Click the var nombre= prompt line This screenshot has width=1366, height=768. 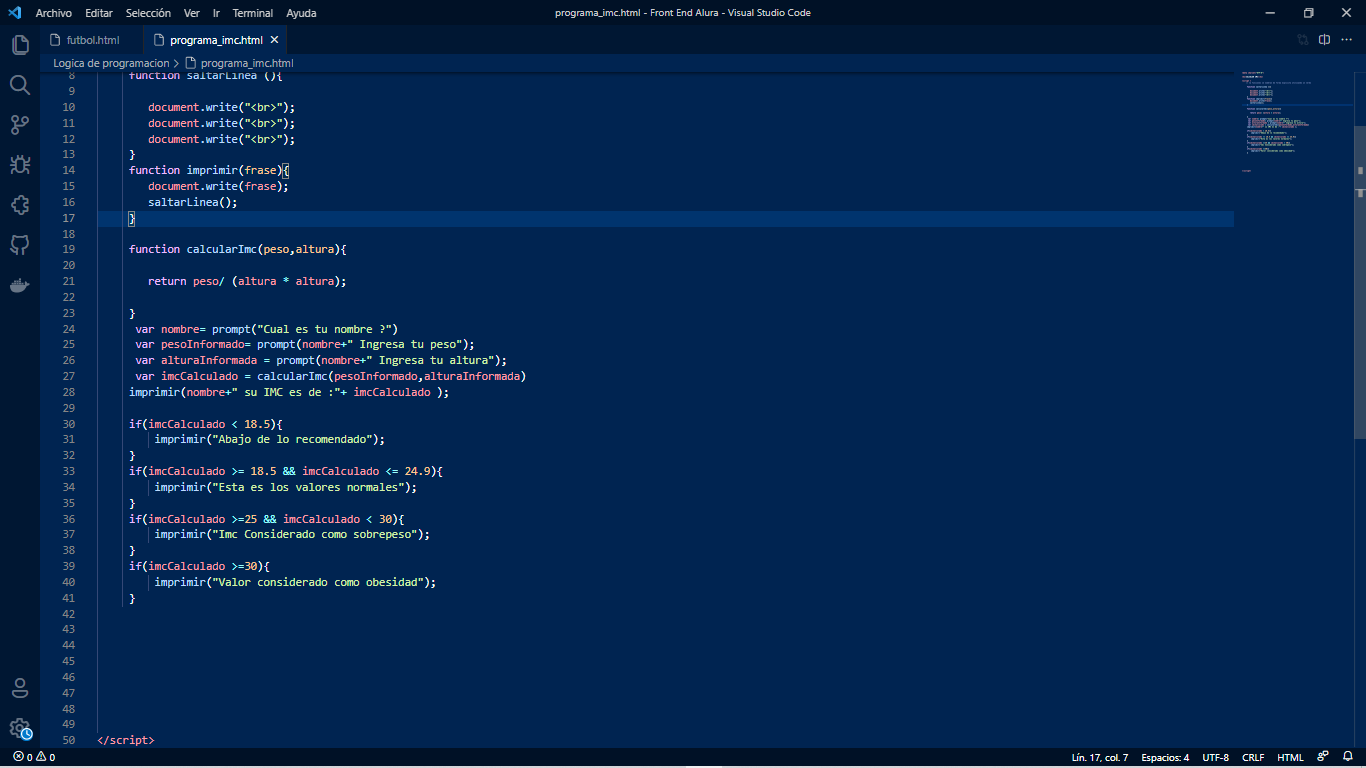tap(267, 329)
